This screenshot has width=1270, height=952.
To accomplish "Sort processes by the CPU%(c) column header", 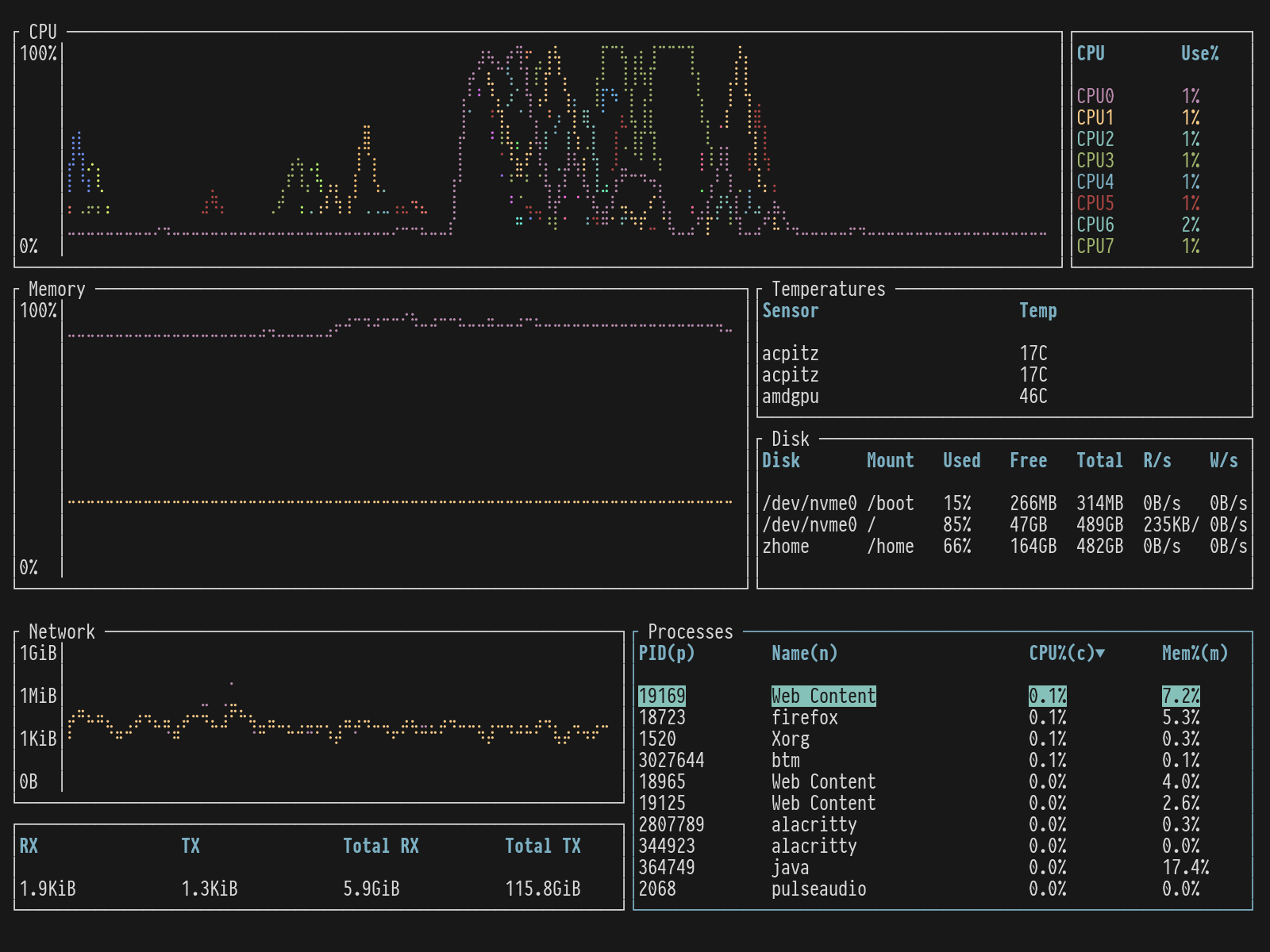I will tap(1067, 653).
